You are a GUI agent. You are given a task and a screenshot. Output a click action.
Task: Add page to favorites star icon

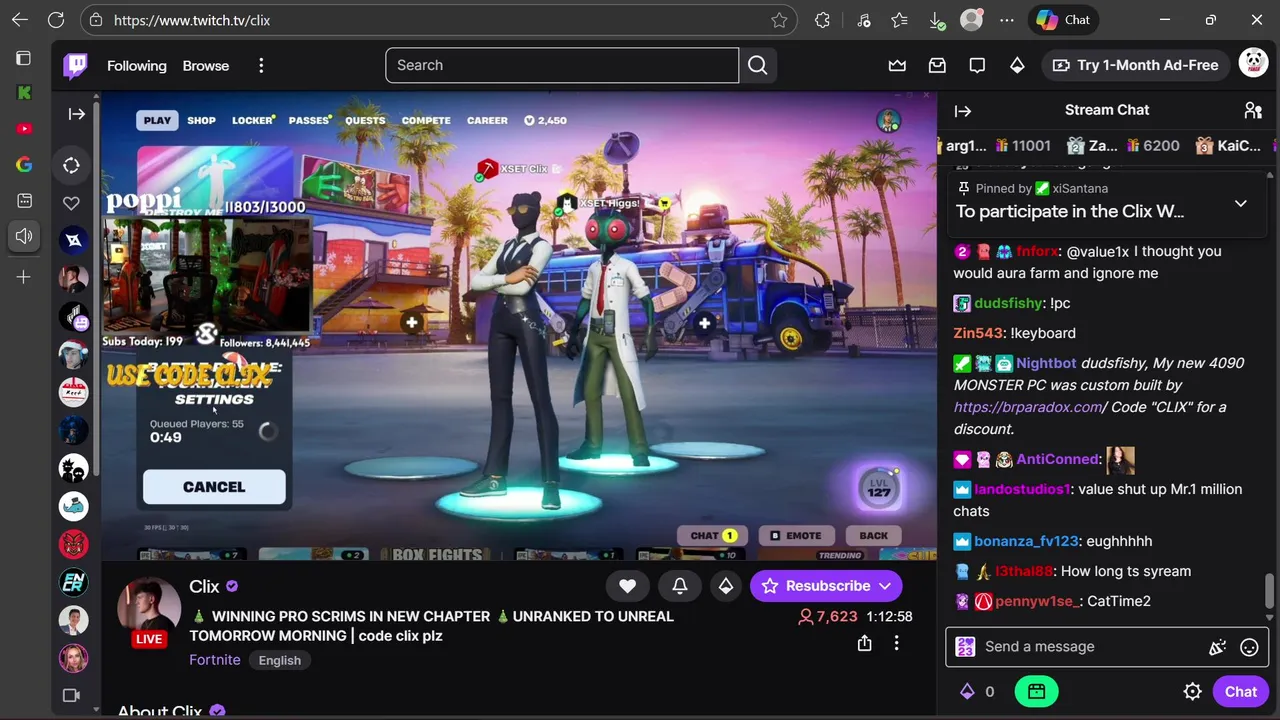(779, 20)
